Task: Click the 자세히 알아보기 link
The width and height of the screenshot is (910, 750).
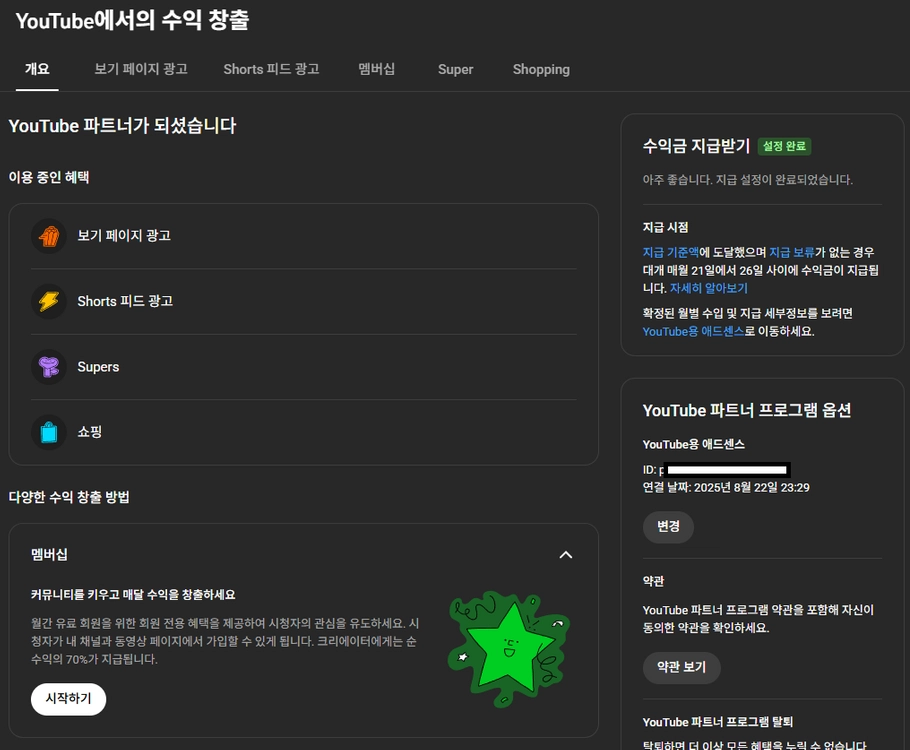Action: (709, 289)
